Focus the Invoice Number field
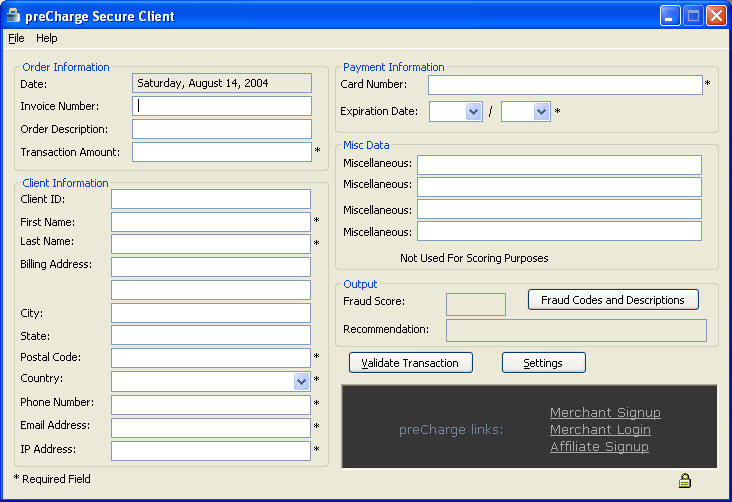The image size is (732, 502). coord(222,106)
